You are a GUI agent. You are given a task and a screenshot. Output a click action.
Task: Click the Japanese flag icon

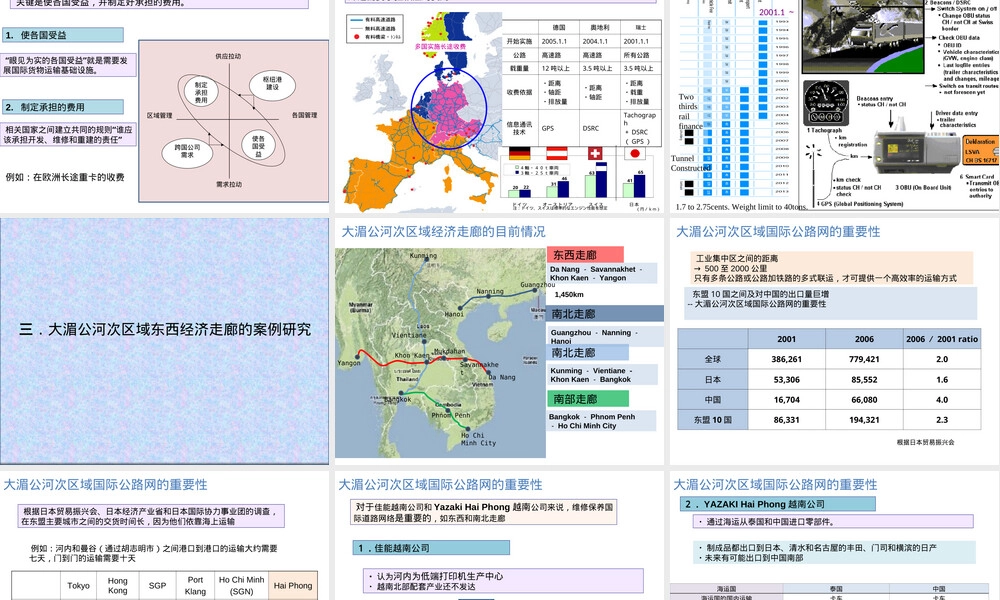point(635,154)
